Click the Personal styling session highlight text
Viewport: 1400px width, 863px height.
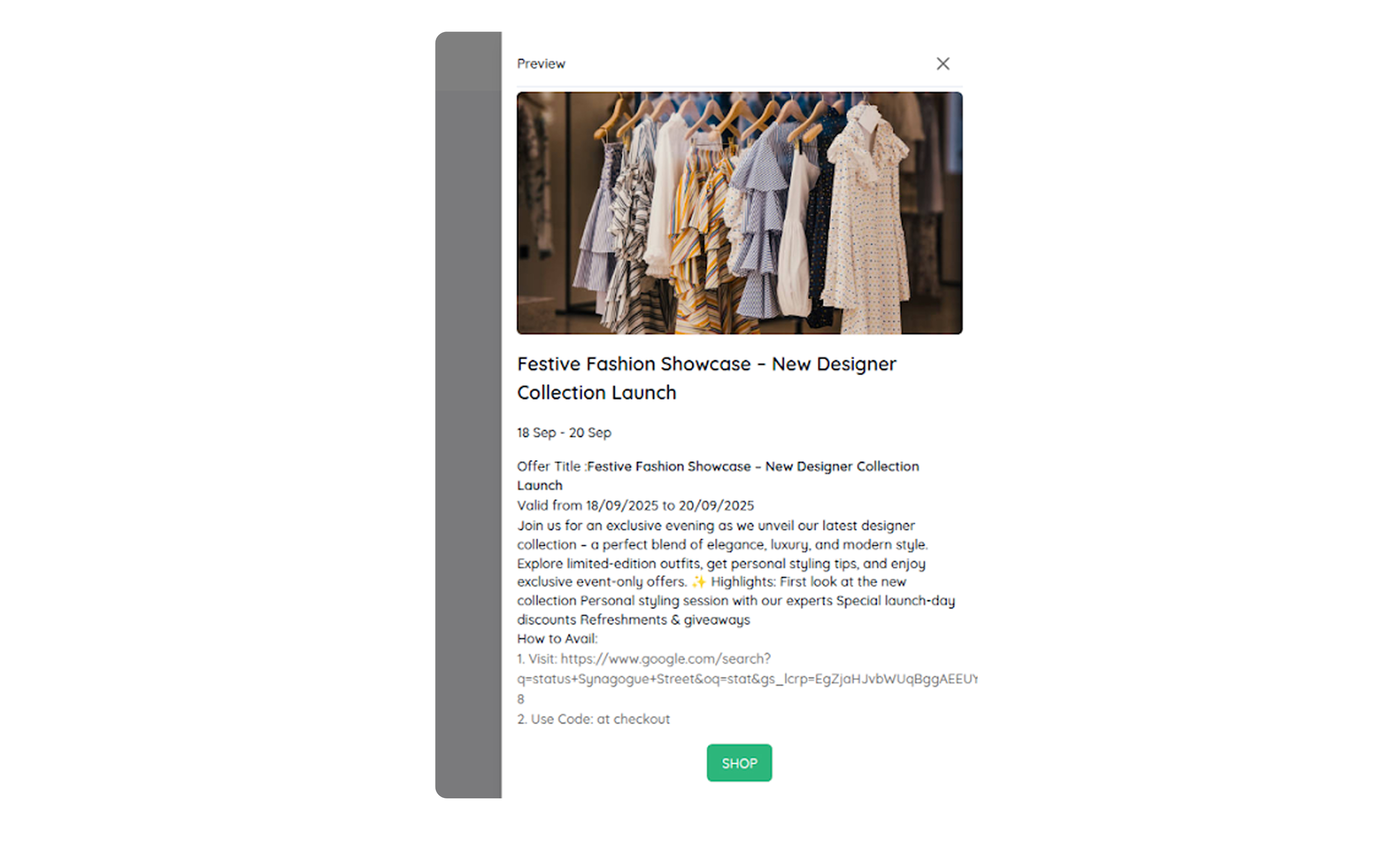[706, 601]
